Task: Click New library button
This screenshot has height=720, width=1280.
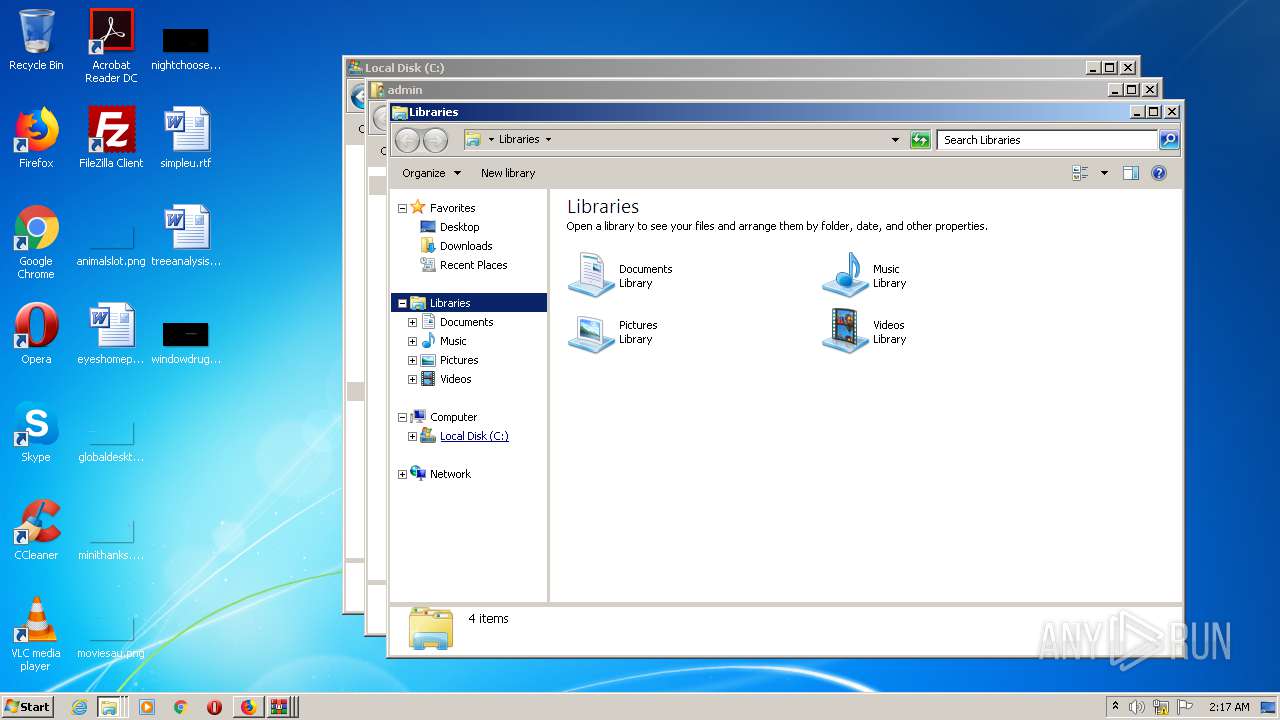Action: 508,173
